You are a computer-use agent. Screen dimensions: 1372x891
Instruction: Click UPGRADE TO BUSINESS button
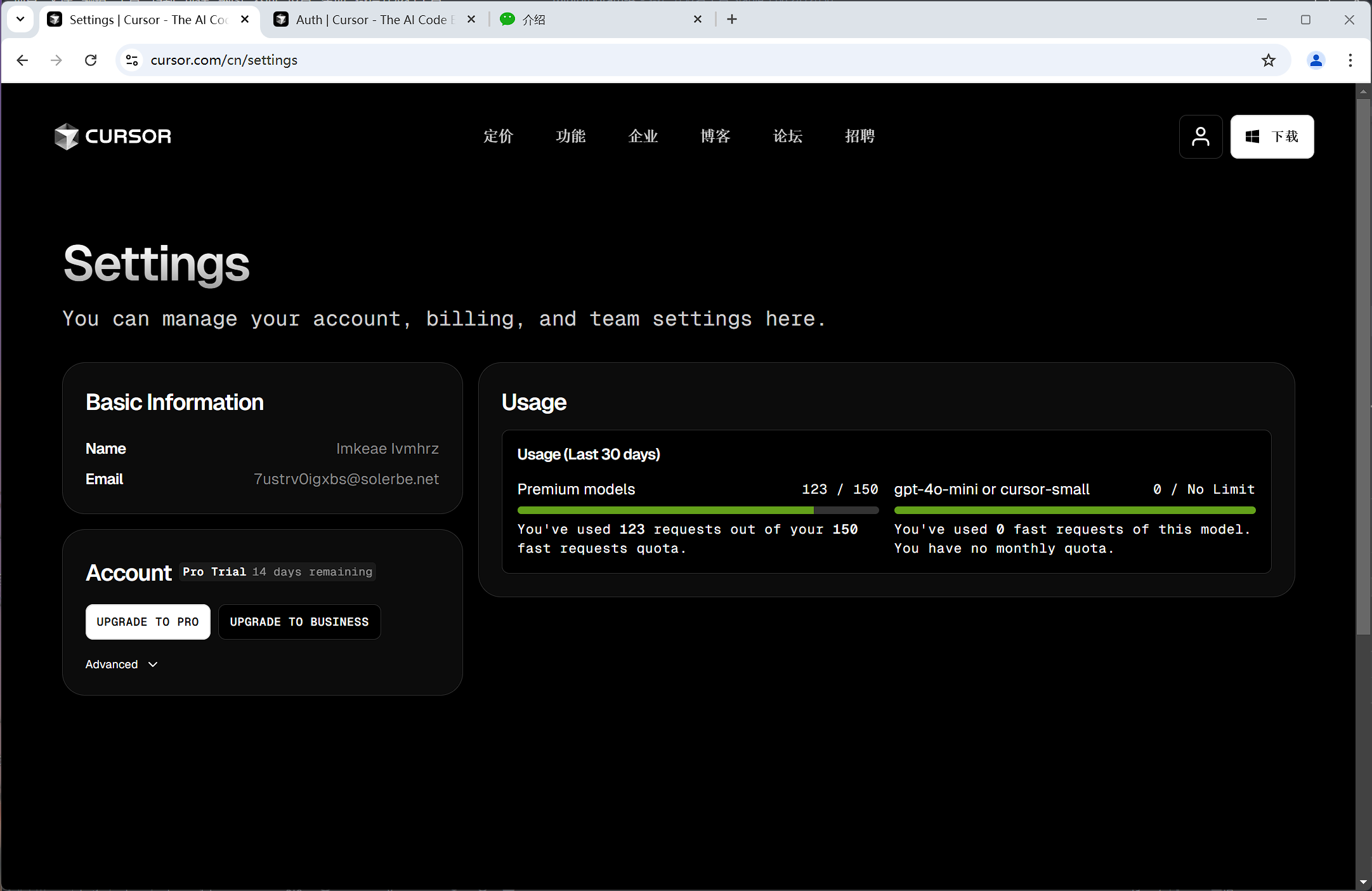point(299,622)
